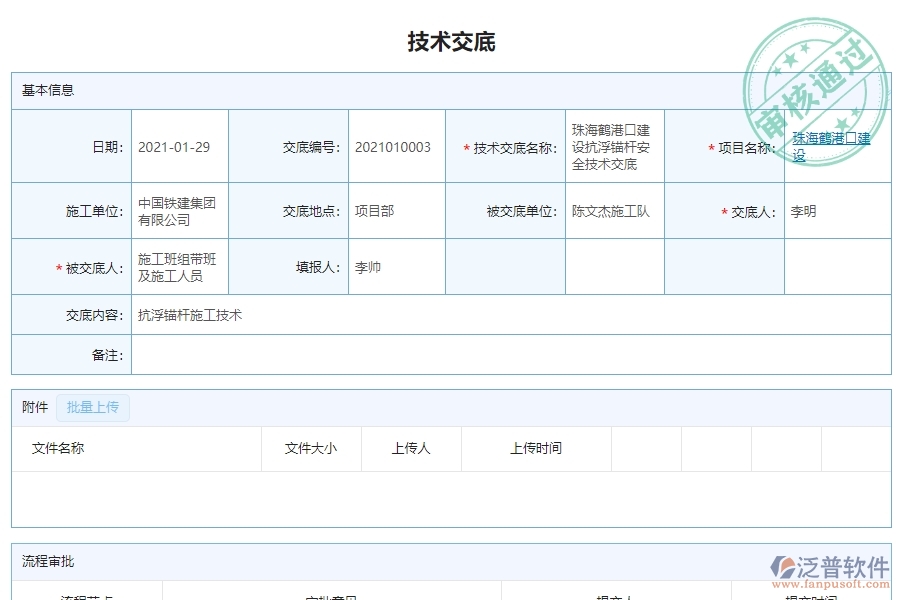Viewport: 900px width, 600px height.
Task: Open the 批量上传 batch upload button
Action: pyautogui.click(x=92, y=407)
